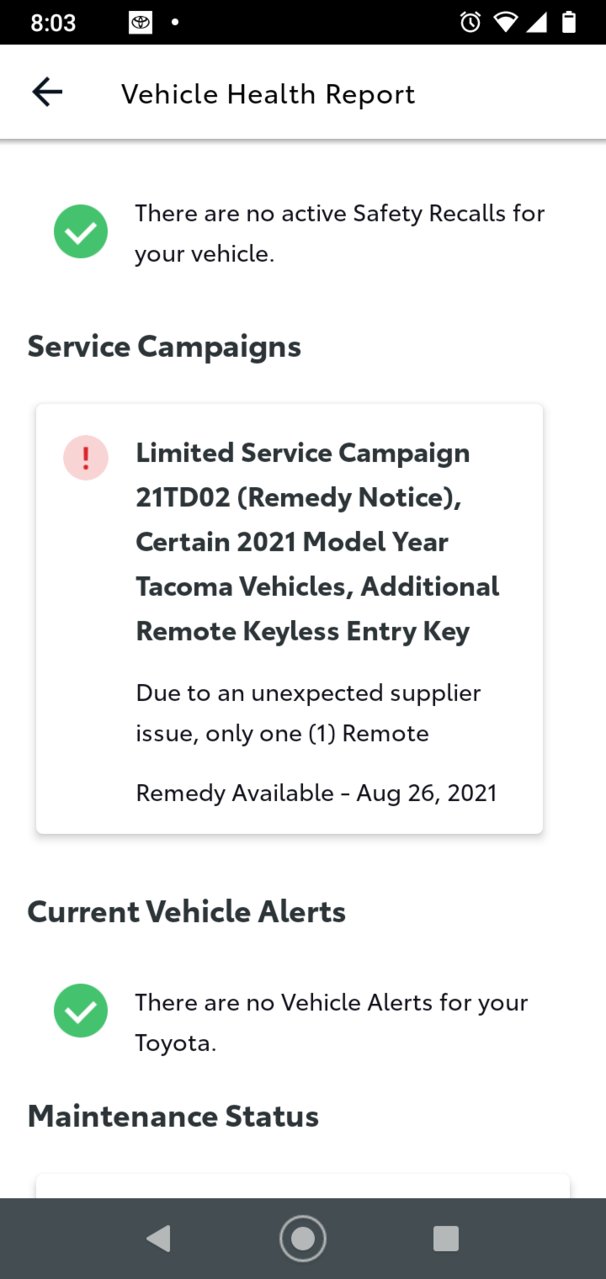Tap the Android home circle button
Image resolution: width=606 pixels, height=1279 pixels.
click(303, 1239)
